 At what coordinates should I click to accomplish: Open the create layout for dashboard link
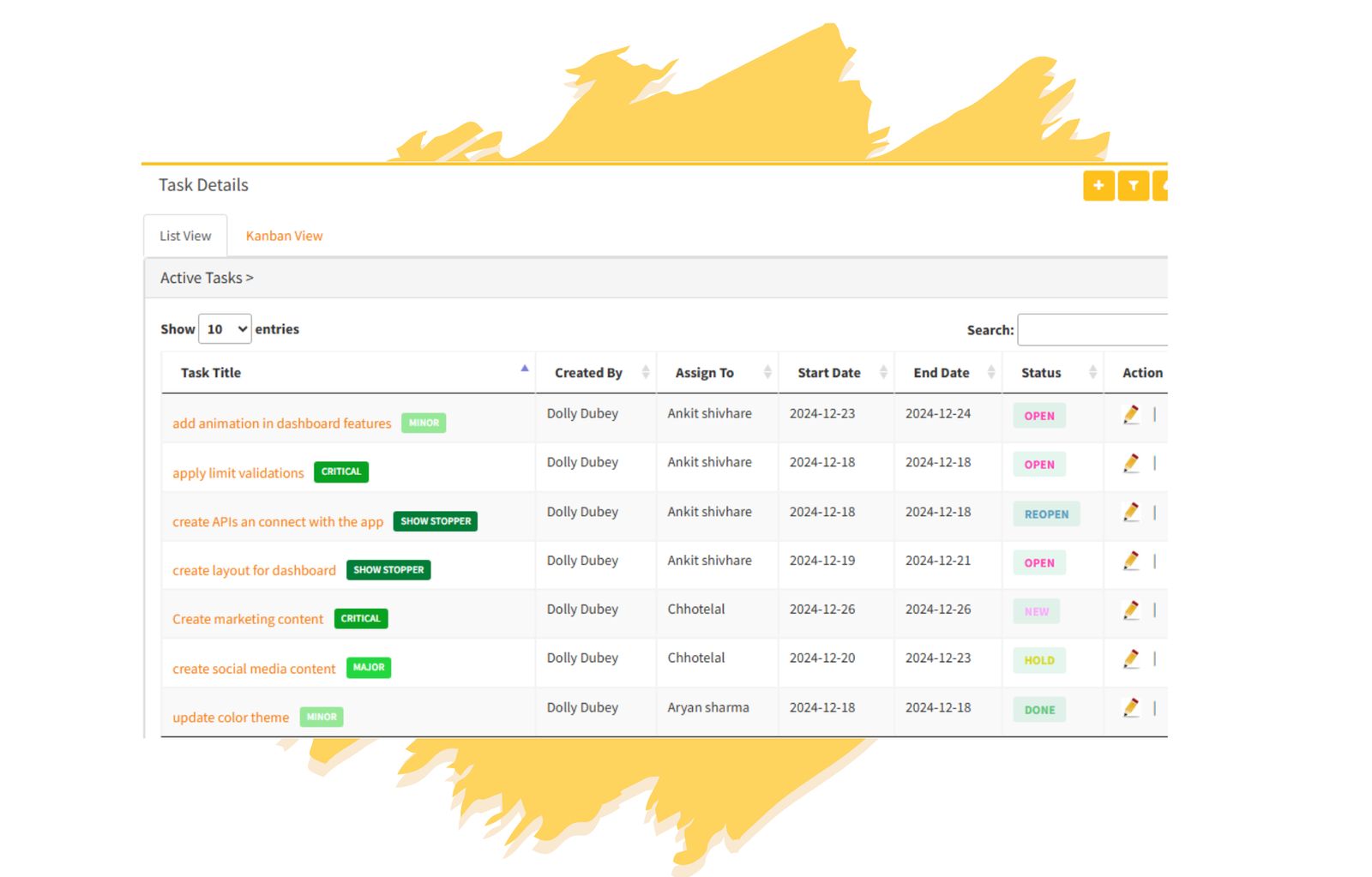point(254,571)
